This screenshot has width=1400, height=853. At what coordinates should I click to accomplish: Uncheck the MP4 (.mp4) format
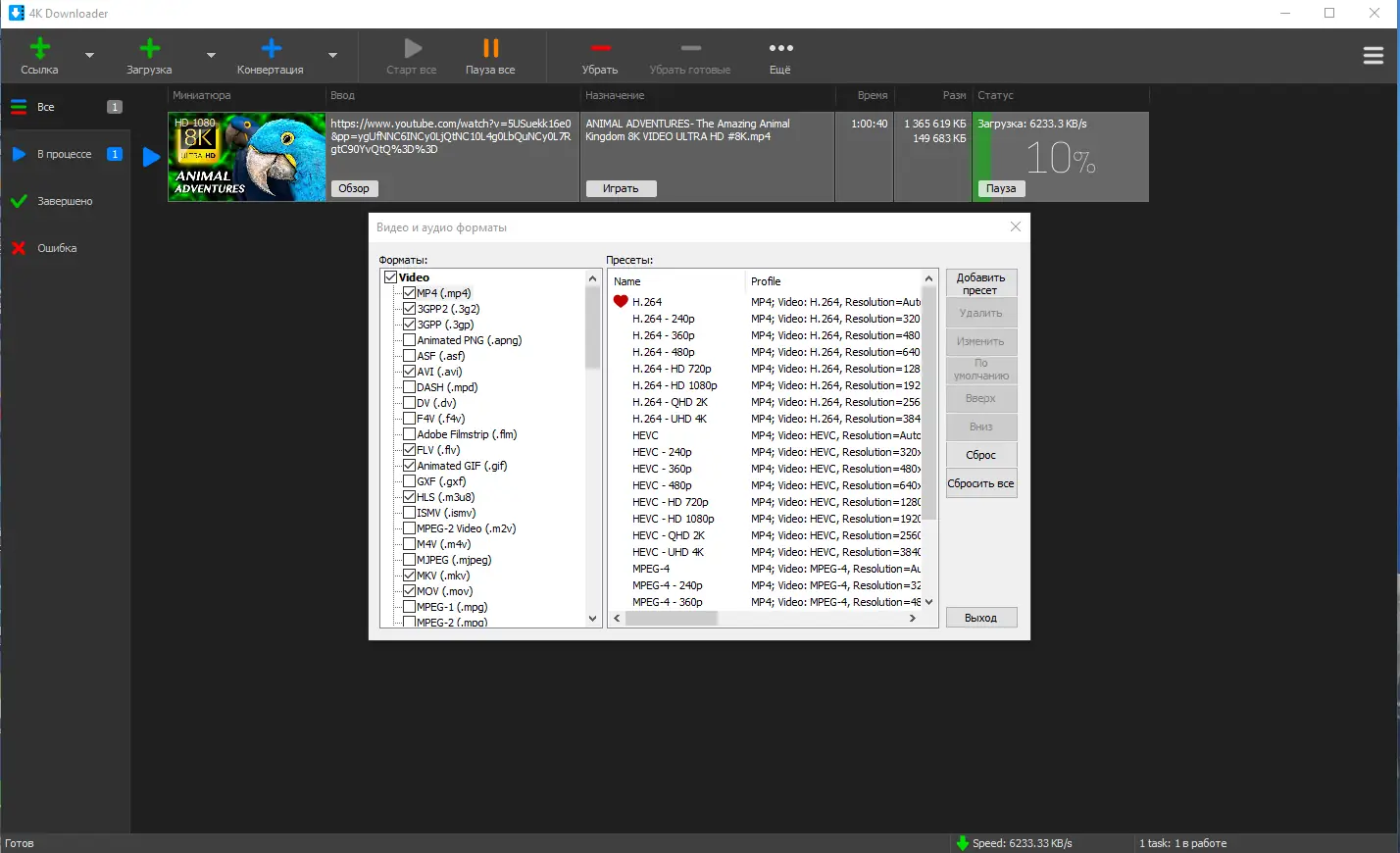click(x=409, y=292)
